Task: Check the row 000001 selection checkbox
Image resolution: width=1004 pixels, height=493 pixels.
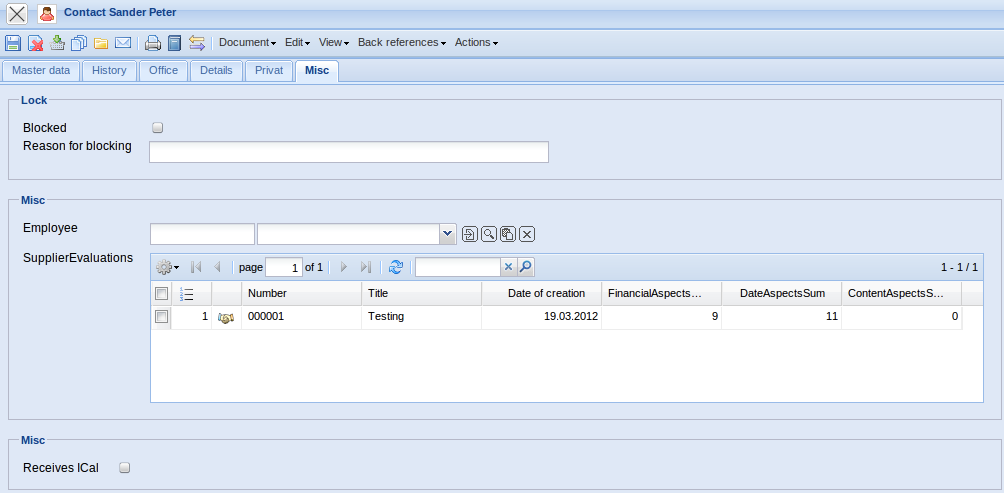Action: click(x=161, y=317)
